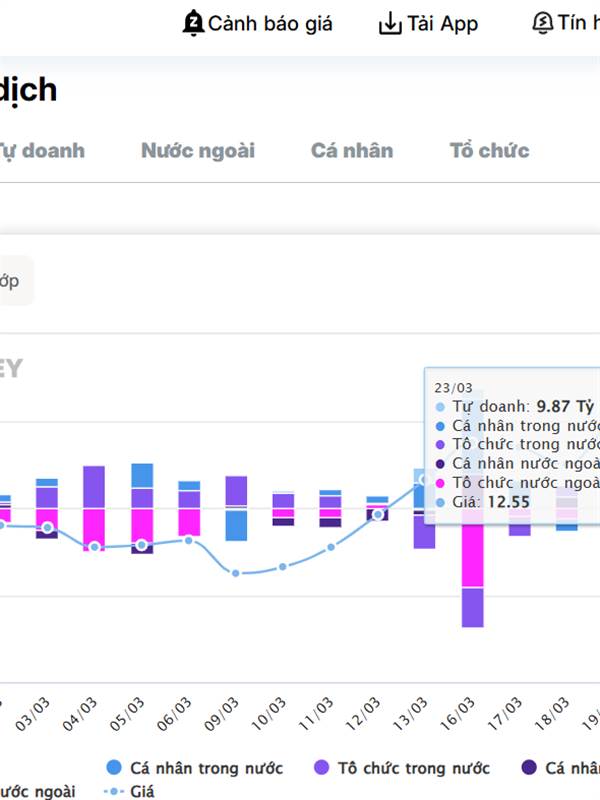
Task: Click the 16/03 axis date label
Action: coord(457,714)
